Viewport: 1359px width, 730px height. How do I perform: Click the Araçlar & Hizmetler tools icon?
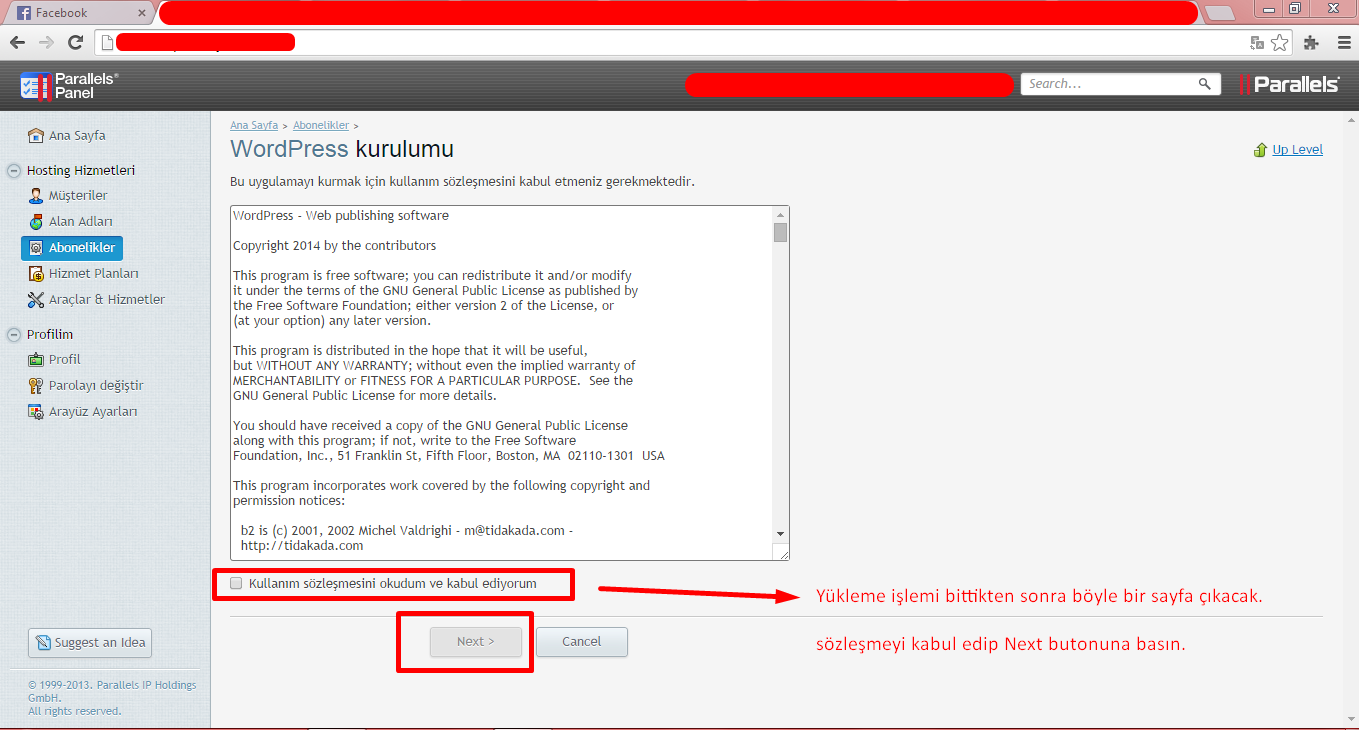point(37,300)
